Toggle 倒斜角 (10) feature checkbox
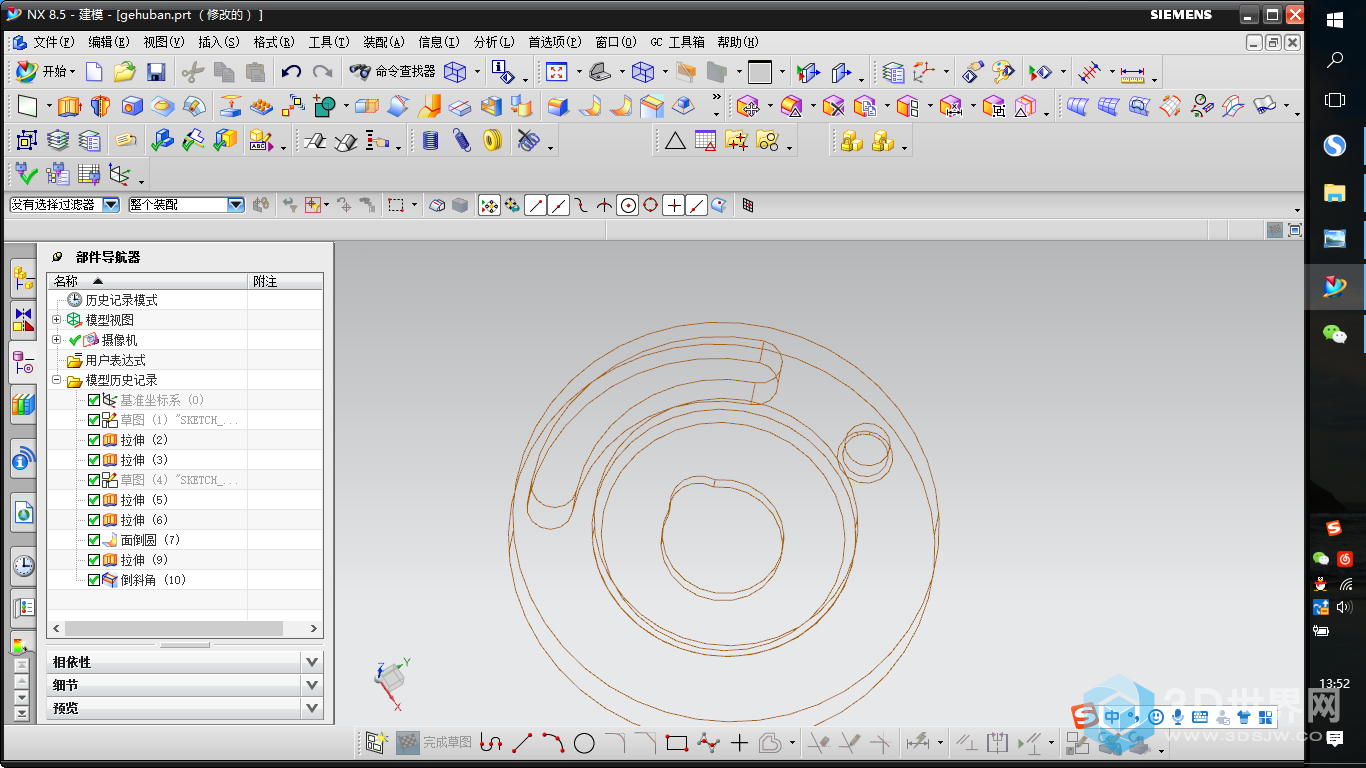 pyautogui.click(x=94, y=580)
